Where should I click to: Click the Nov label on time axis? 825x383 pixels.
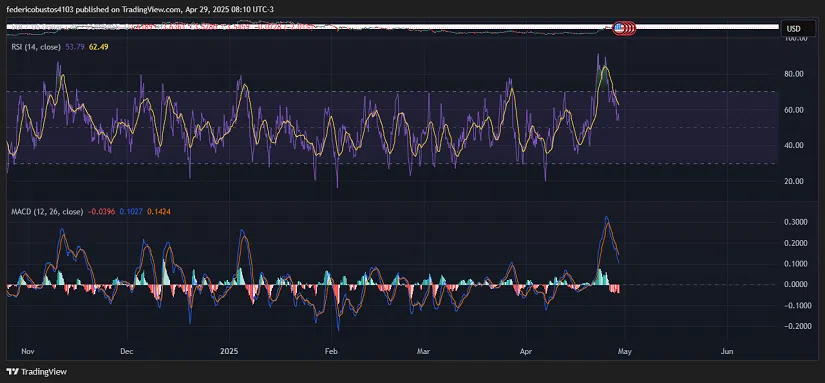pos(28,350)
